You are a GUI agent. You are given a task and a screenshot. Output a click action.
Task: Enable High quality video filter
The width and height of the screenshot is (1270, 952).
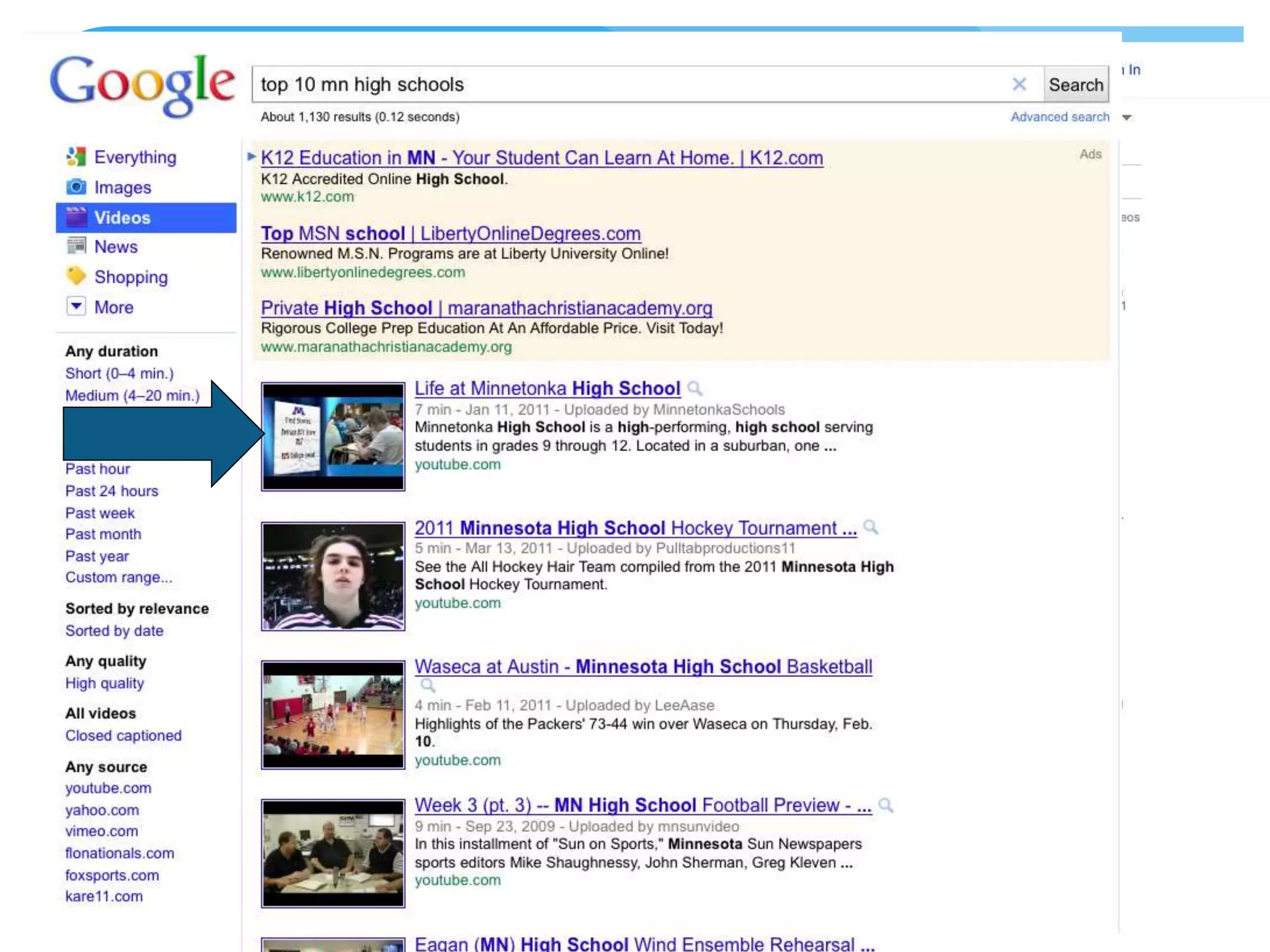pos(104,683)
